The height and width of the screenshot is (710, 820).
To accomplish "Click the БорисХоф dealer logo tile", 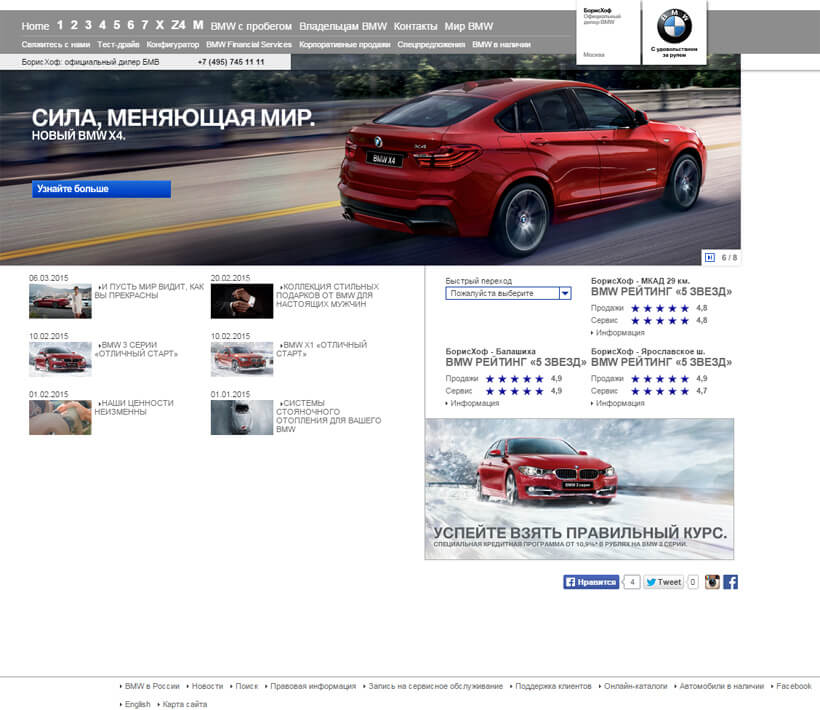I will click(x=608, y=32).
